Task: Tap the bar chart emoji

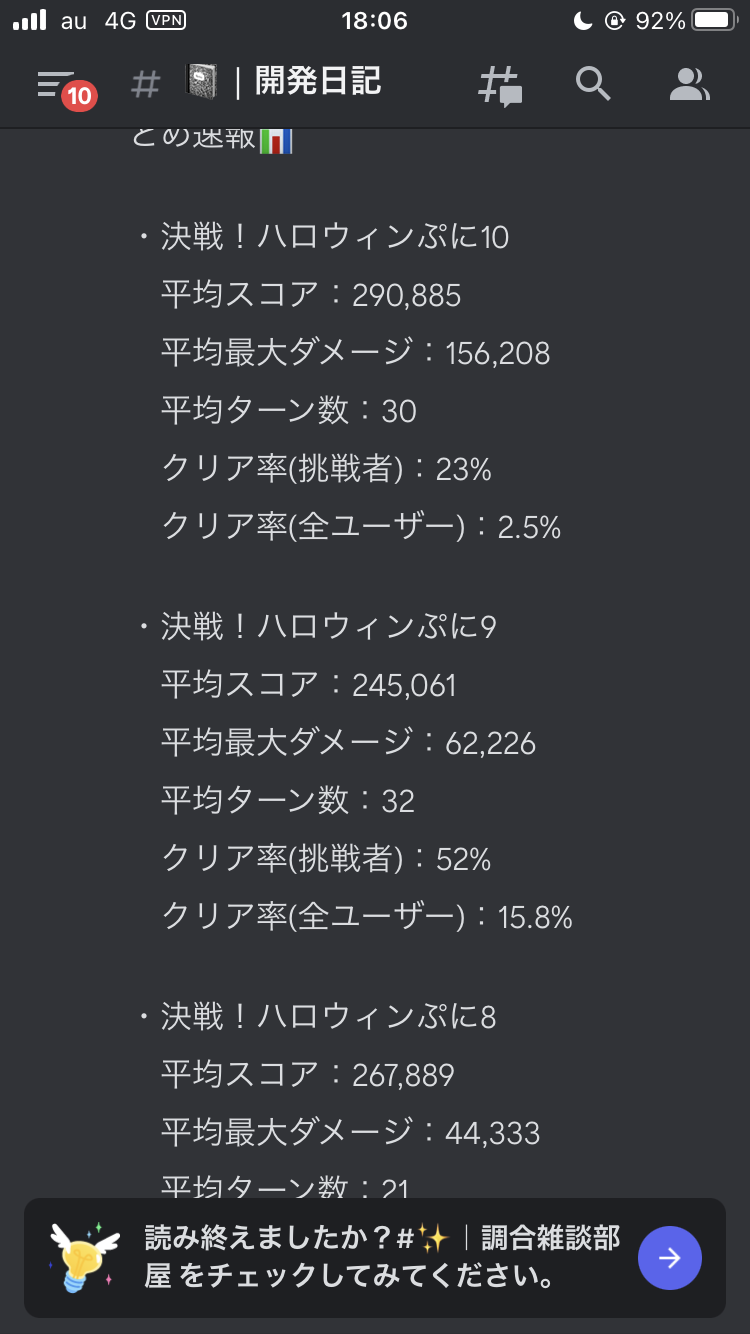Action: (276, 139)
